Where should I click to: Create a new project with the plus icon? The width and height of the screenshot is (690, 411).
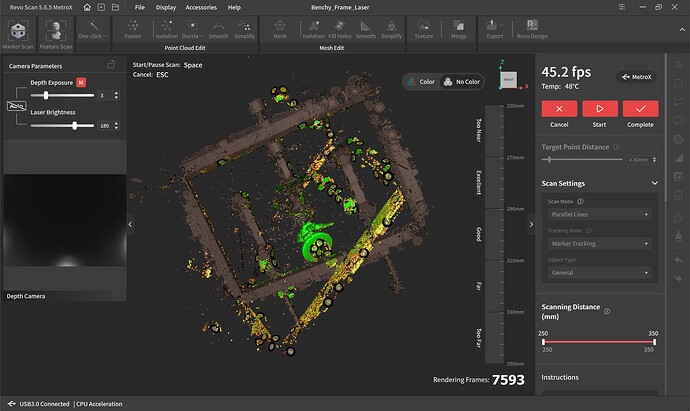[x=101, y=7]
